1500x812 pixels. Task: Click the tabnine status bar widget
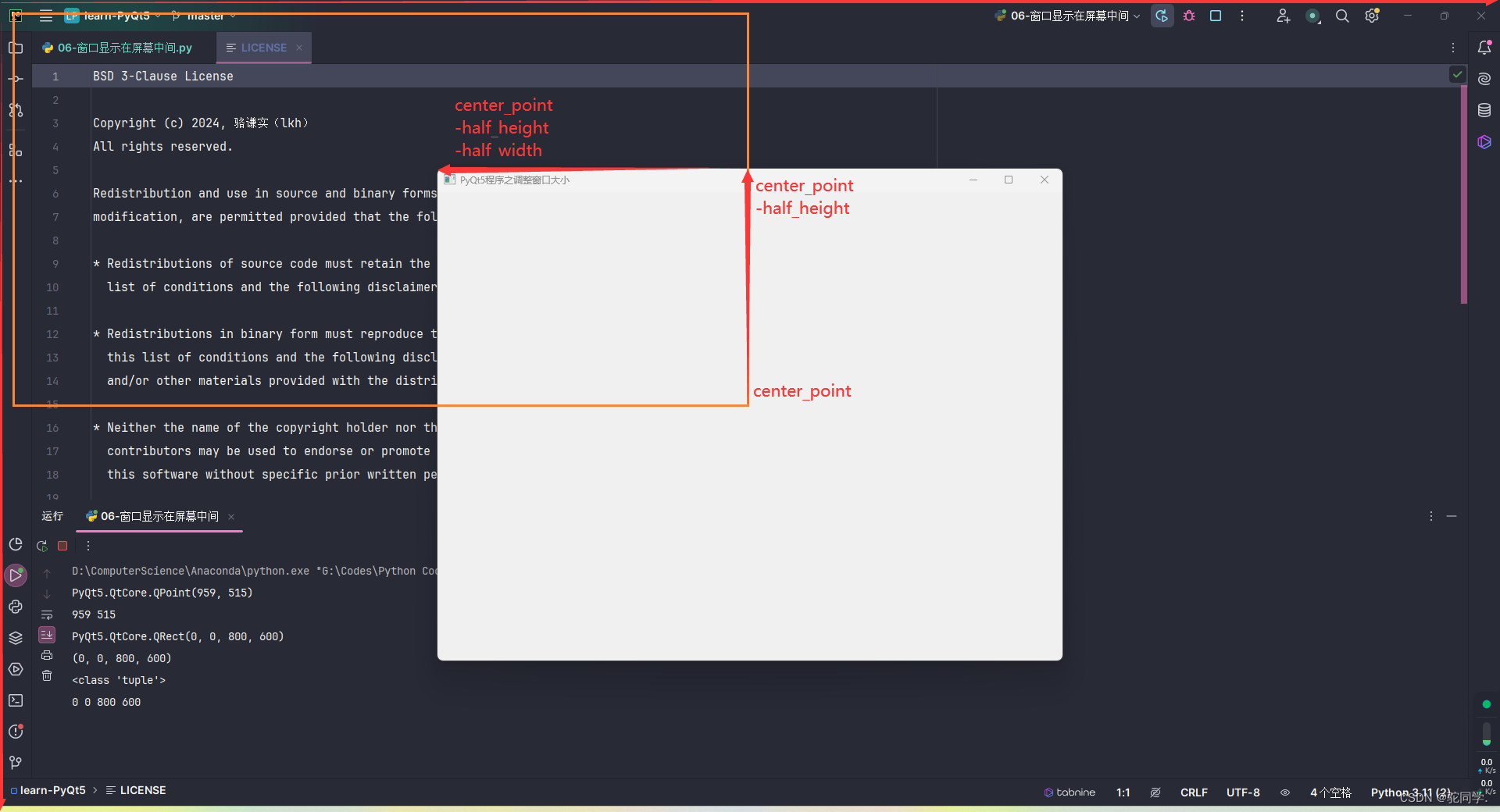(x=1070, y=792)
